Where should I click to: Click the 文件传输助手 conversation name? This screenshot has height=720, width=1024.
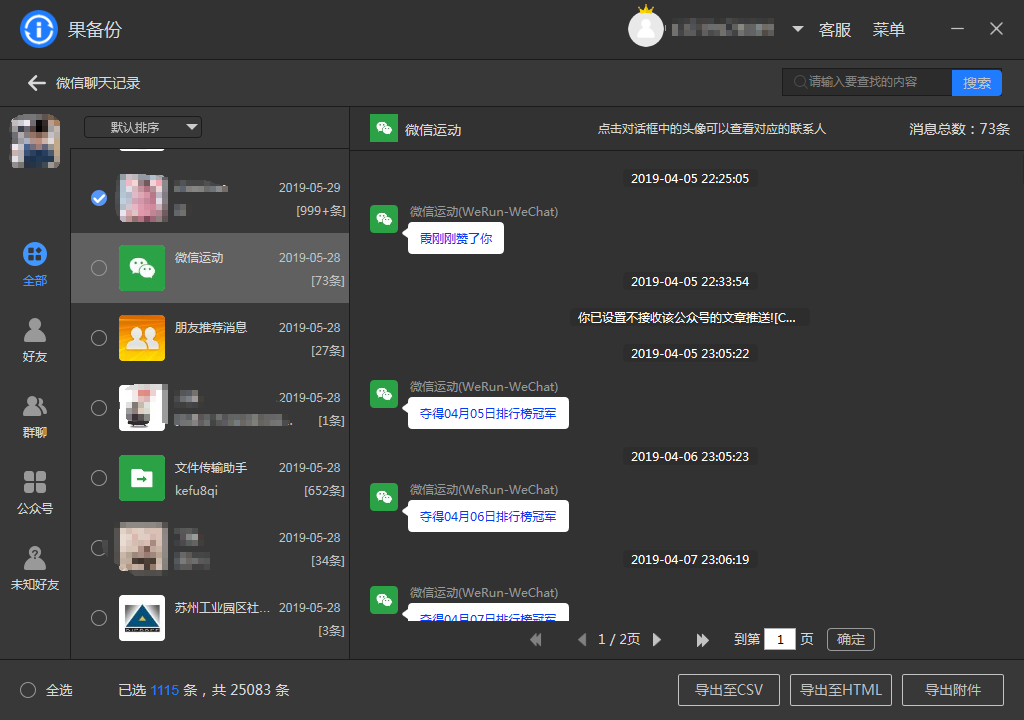pos(211,468)
